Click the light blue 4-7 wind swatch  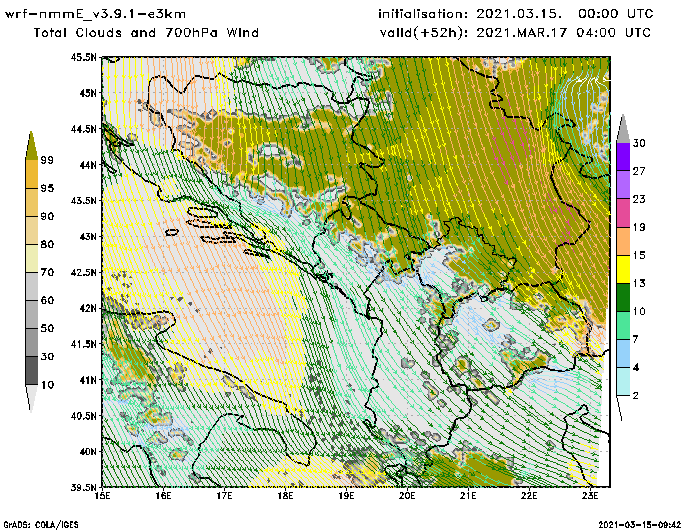pos(623,354)
